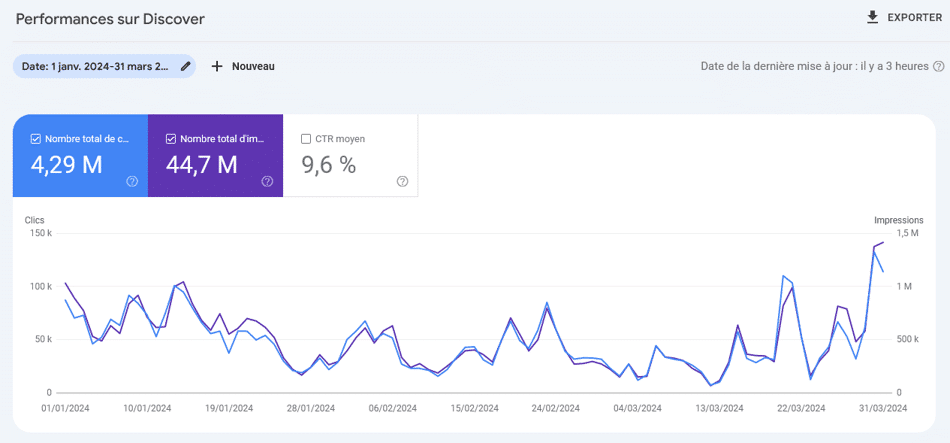Add a new filter with Nouveau
The width and height of the screenshot is (950, 443).
coord(253,66)
